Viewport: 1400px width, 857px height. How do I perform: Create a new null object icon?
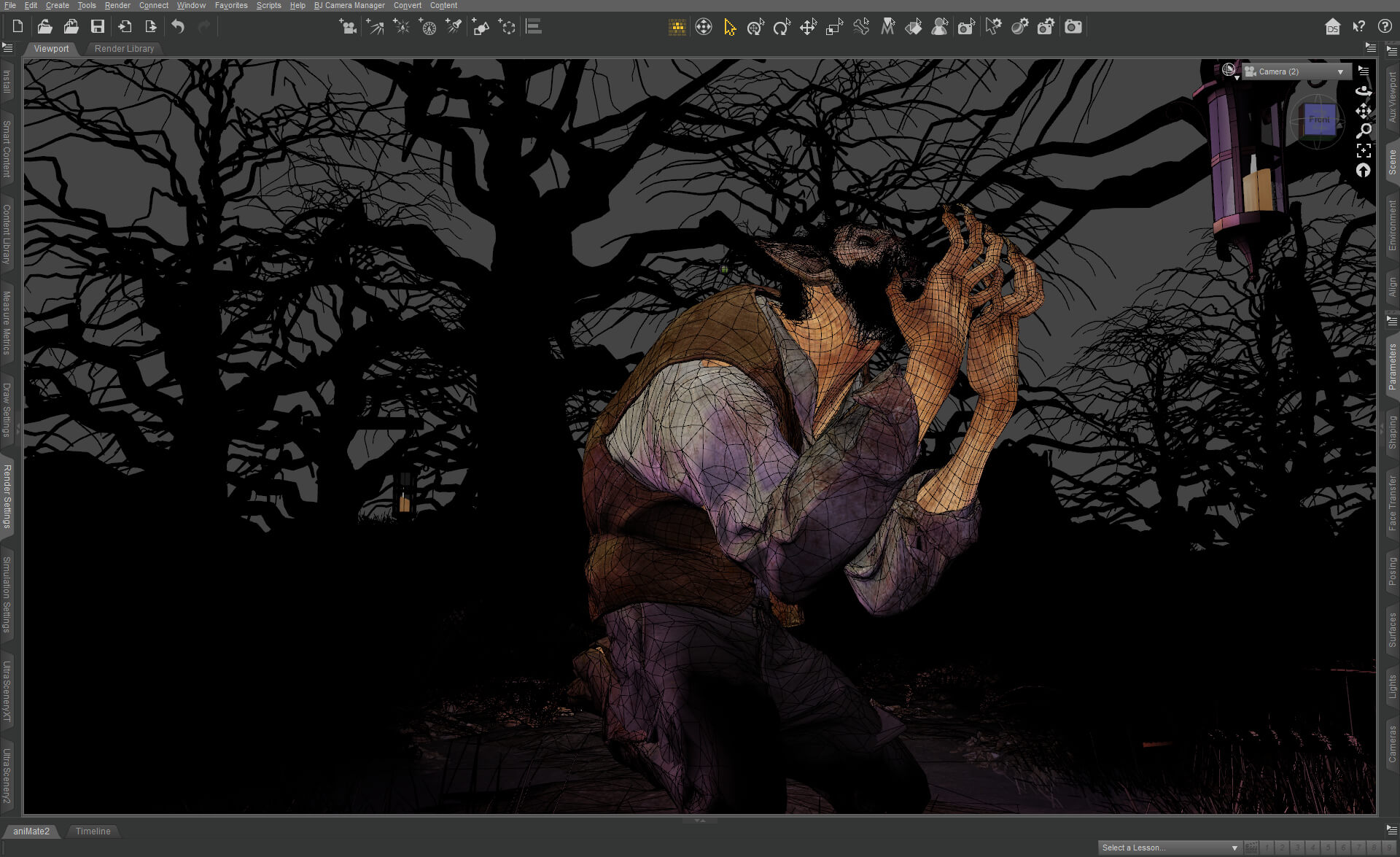point(507,27)
